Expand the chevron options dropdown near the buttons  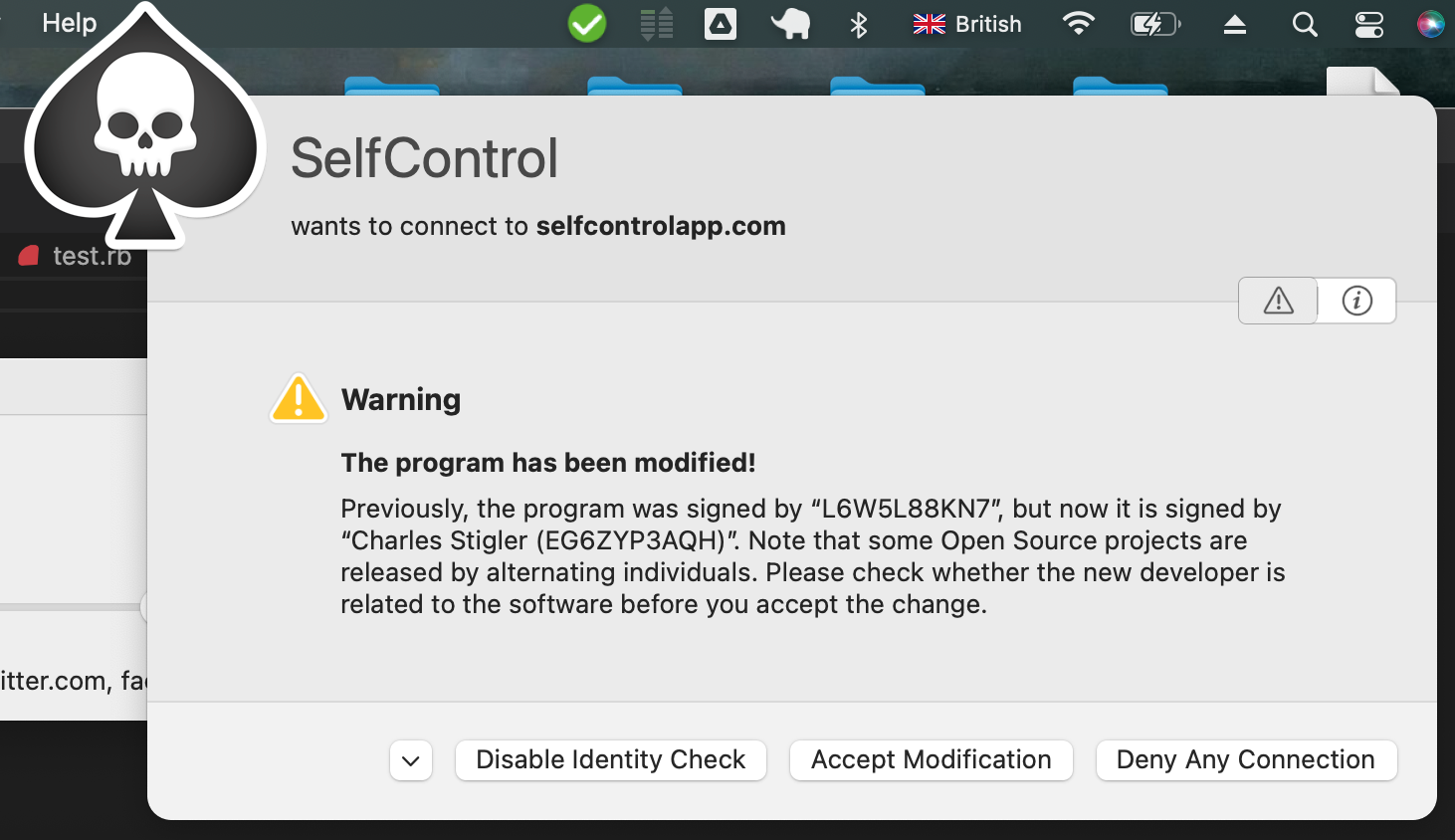[x=410, y=759]
